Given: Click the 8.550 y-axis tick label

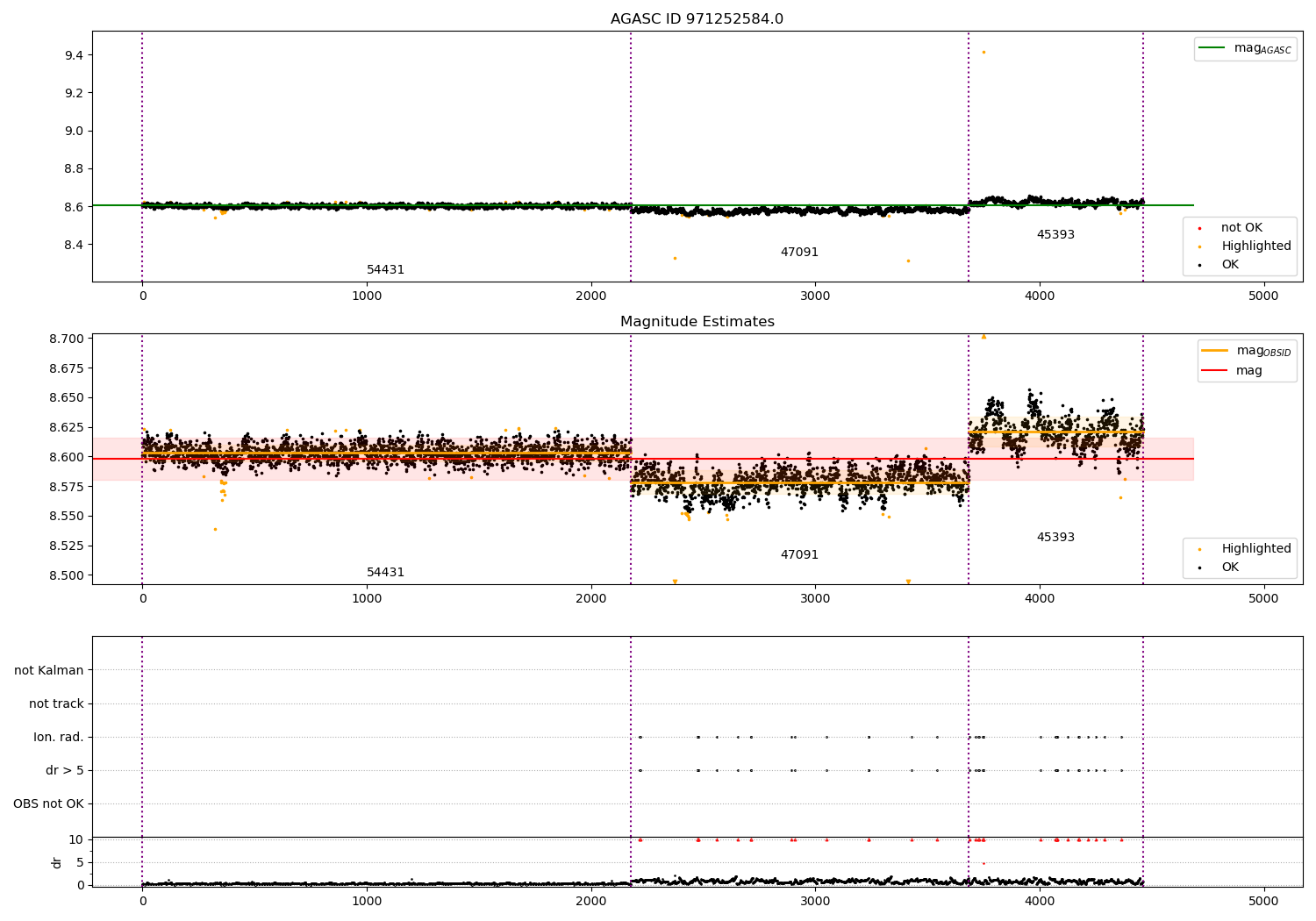Looking at the screenshot, I should pos(68,517).
